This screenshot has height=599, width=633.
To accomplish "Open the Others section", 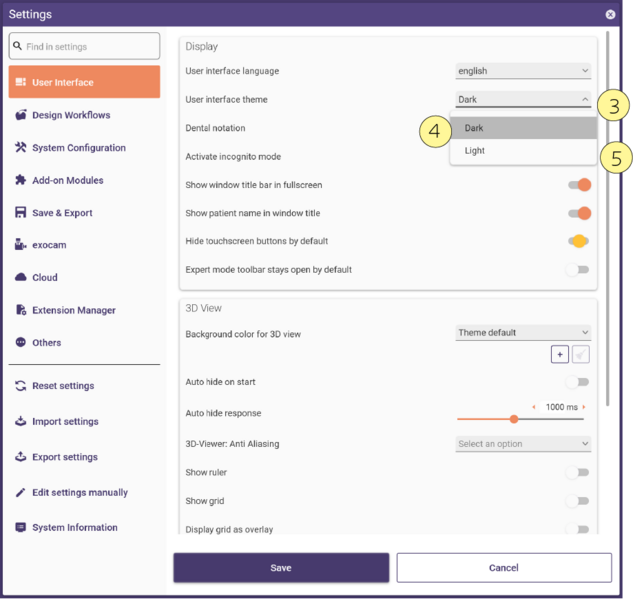I will [x=84, y=342].
